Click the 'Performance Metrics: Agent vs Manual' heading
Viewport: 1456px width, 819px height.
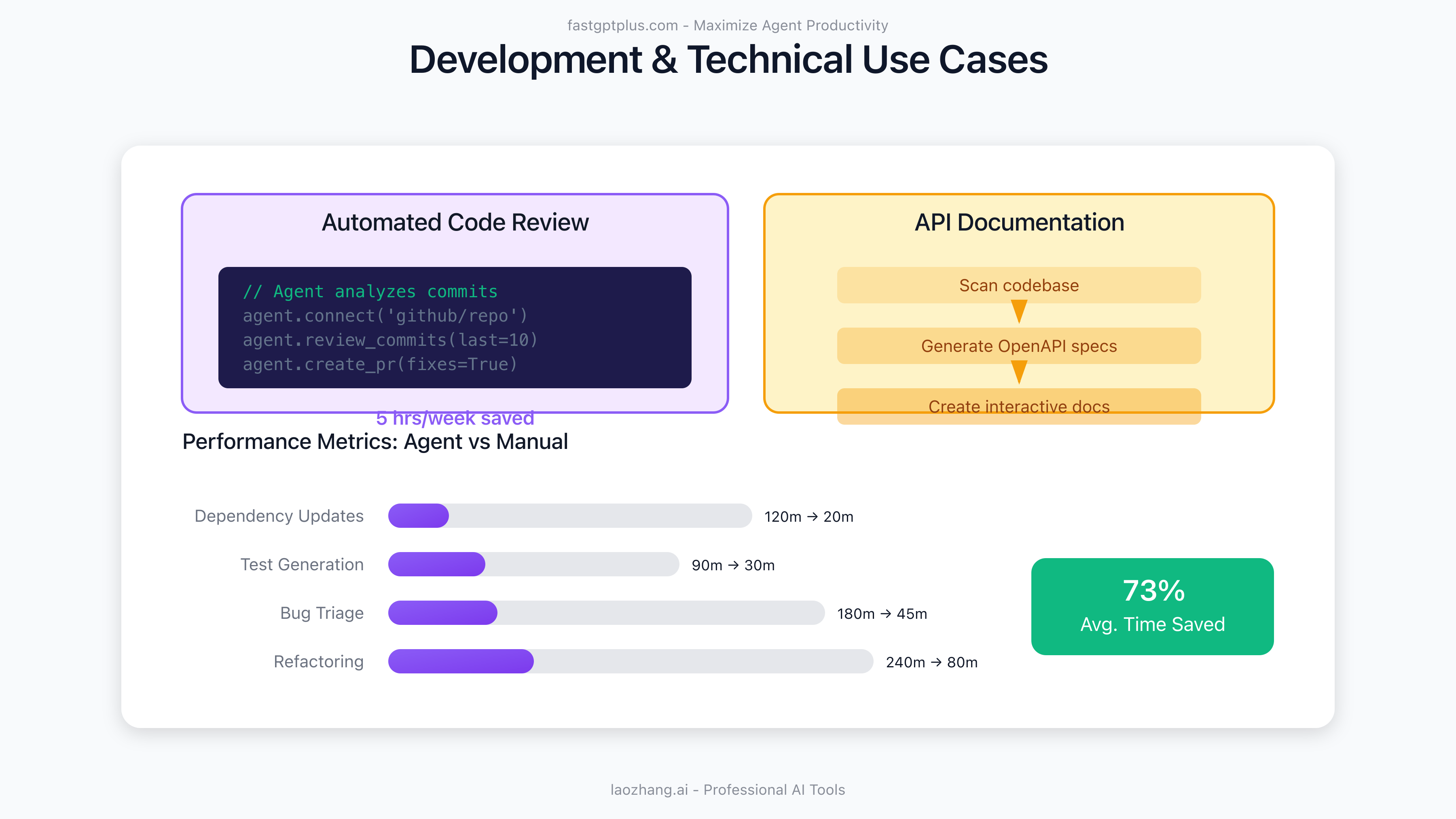point(375,441)
